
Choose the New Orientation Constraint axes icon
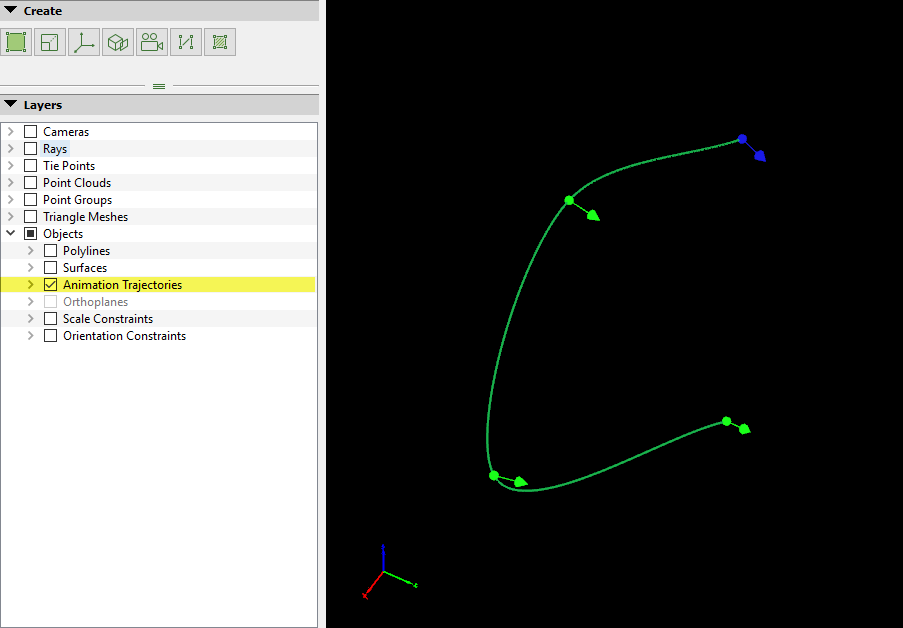(x=84, y=42)
